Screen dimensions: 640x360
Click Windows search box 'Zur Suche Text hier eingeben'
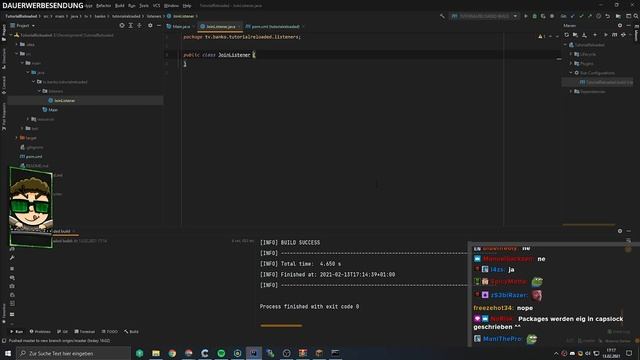73,353
